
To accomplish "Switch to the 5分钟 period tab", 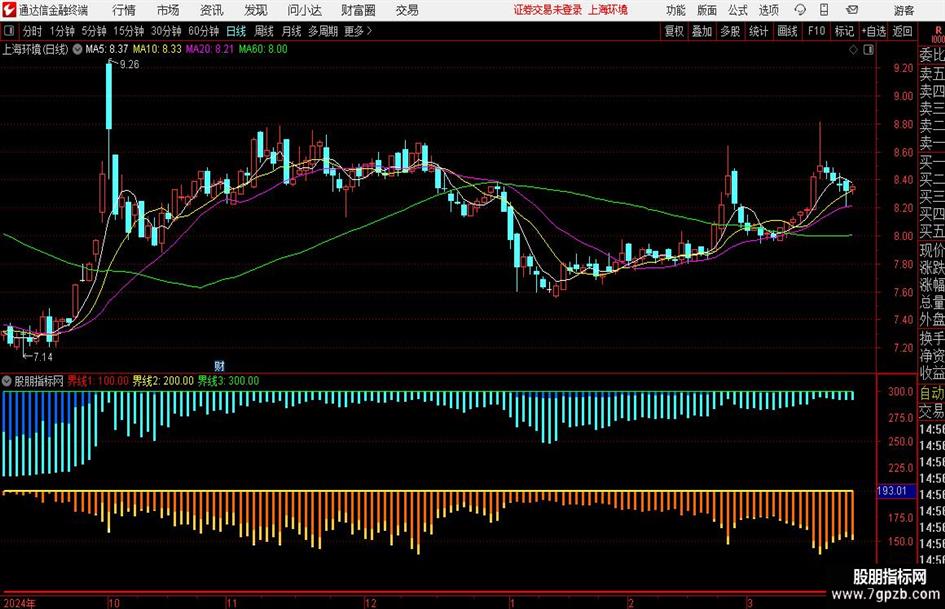I will click(93, 31).
